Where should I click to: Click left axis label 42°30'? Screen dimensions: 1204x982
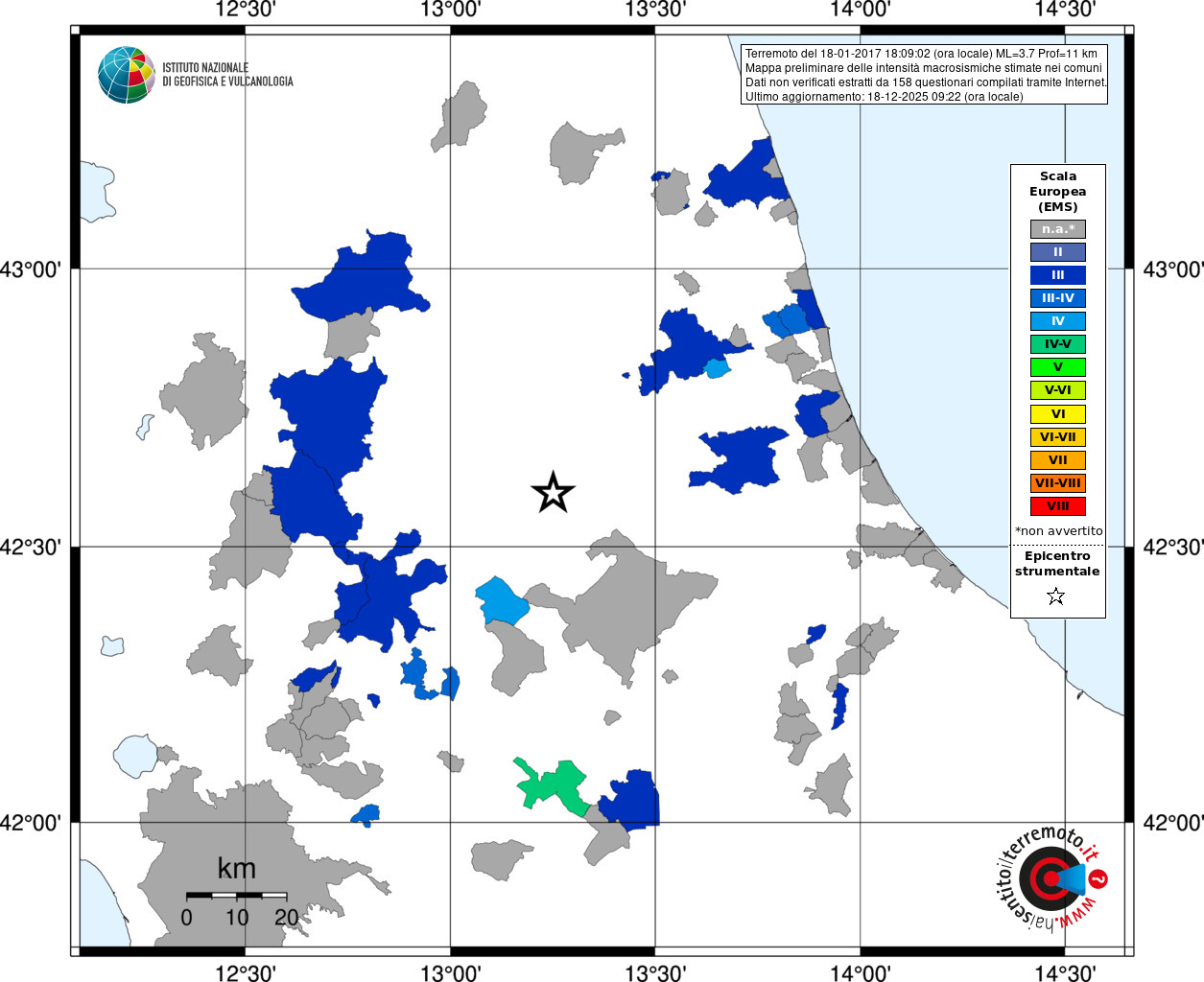coord(31,548)
